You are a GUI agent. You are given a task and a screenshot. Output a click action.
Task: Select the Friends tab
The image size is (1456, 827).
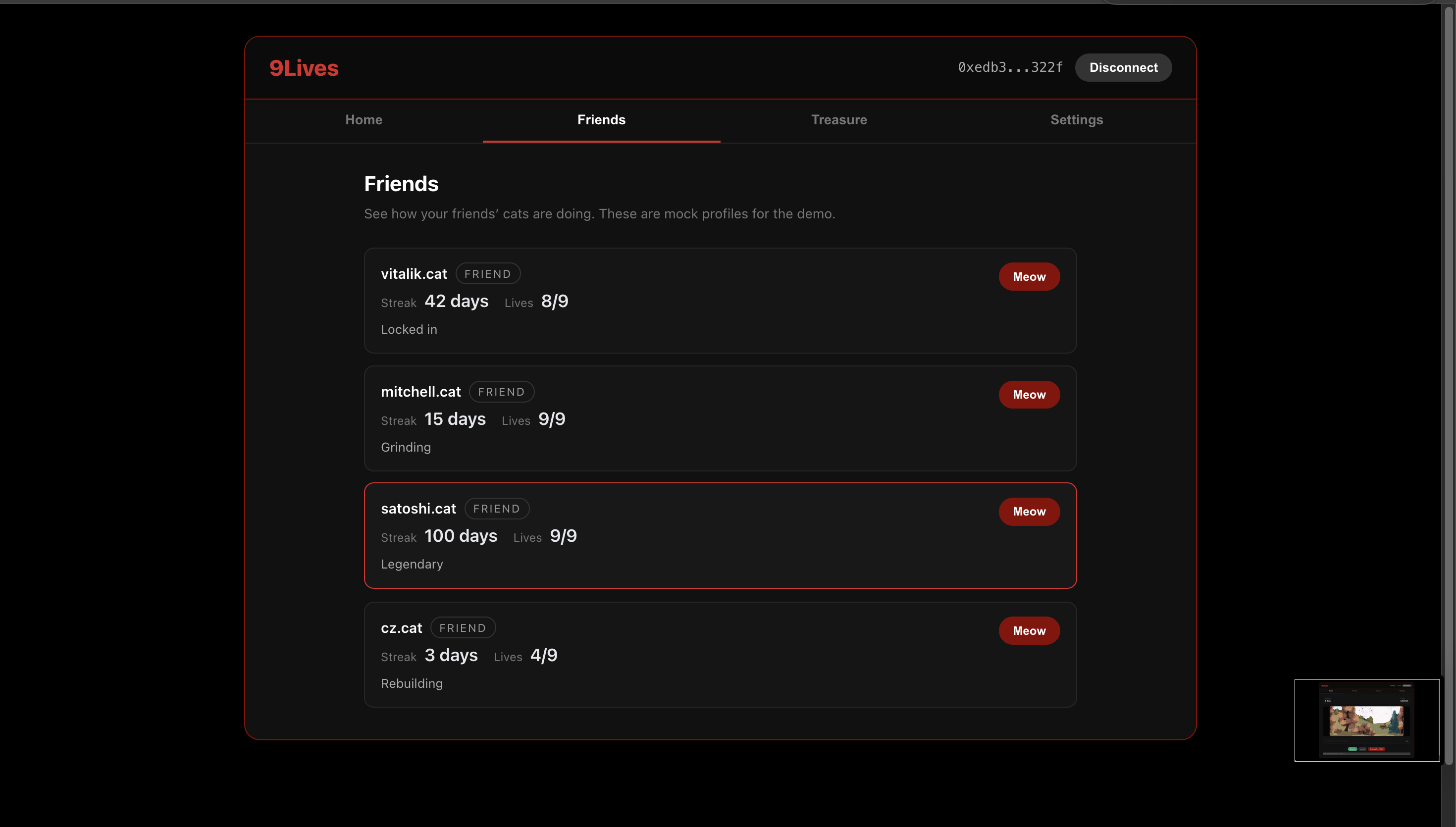601,120
